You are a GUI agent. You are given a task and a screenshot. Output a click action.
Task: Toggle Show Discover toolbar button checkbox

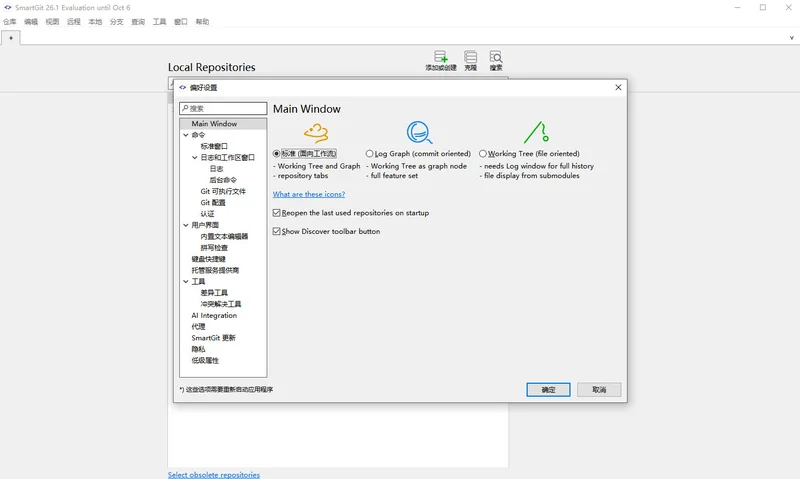(x=277, y=231)
